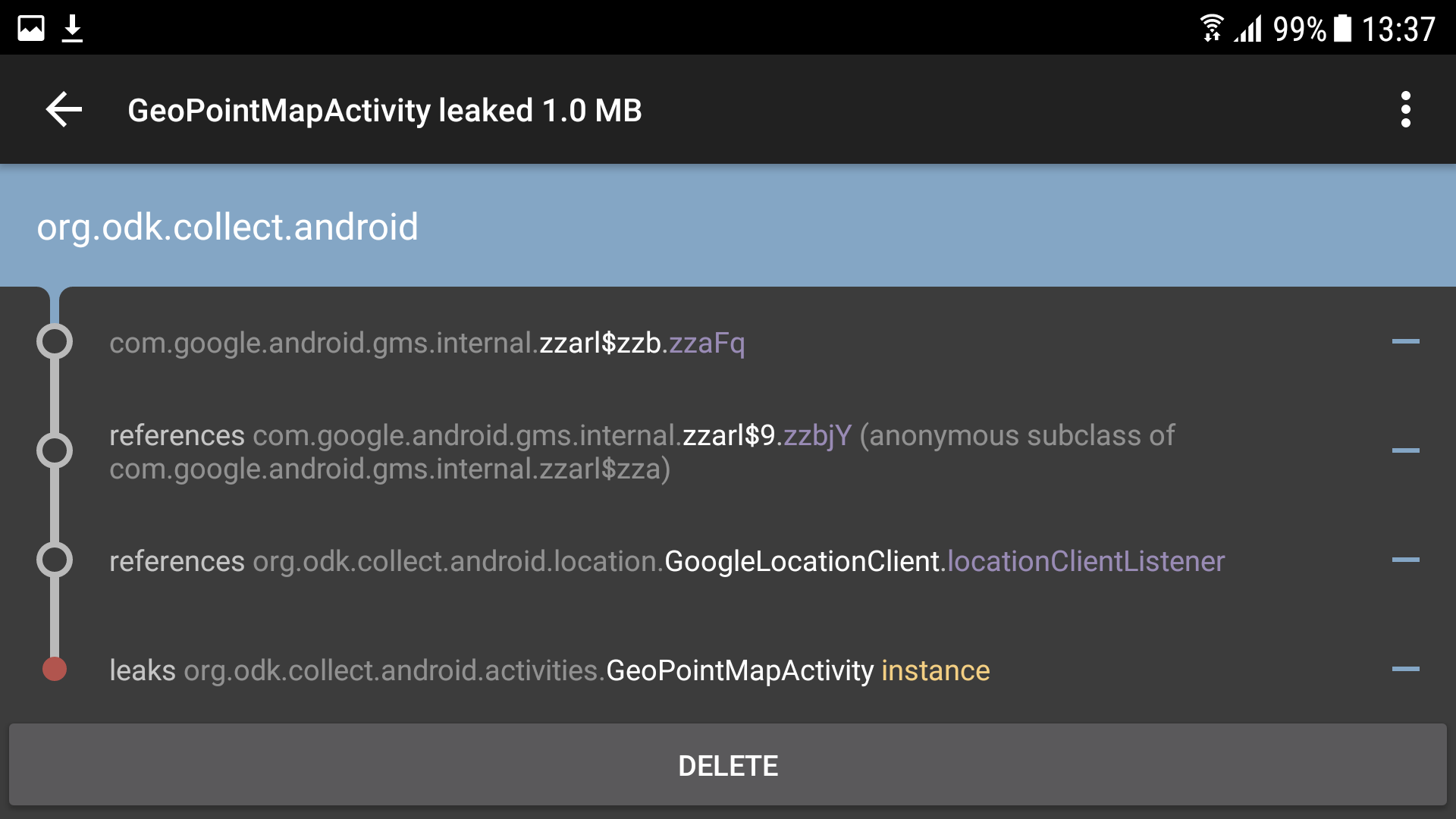Select the GeoPointMapActivity leaked title

(384, 109)
